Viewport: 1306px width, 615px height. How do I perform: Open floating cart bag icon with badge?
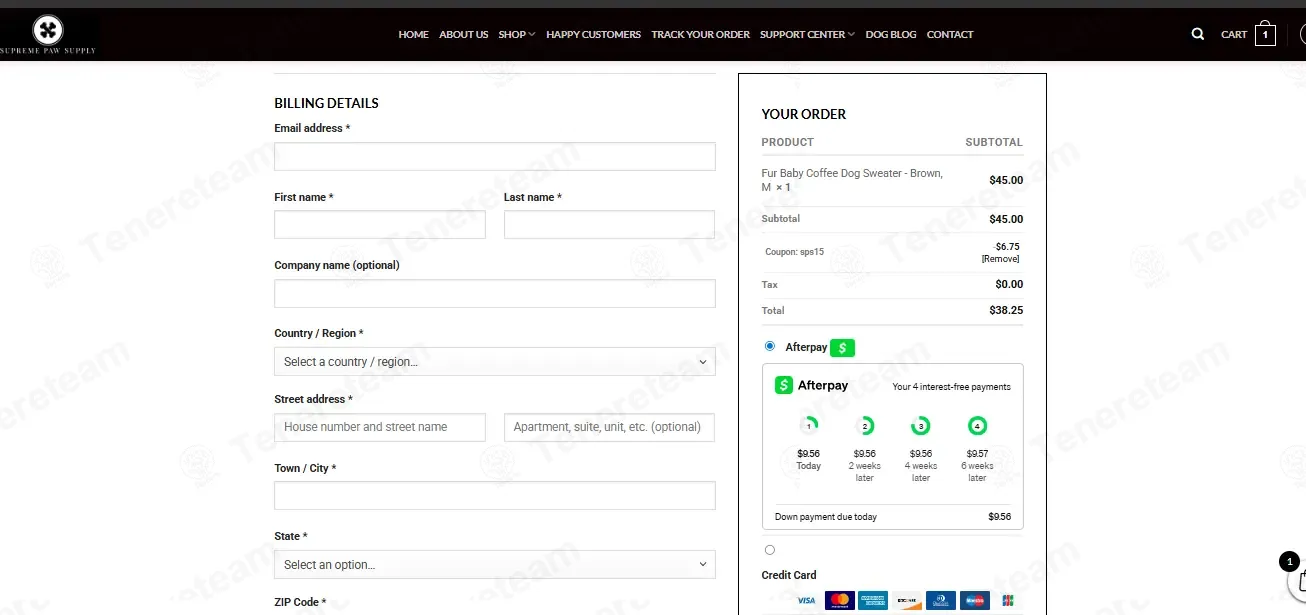[x=1298, y=578]
